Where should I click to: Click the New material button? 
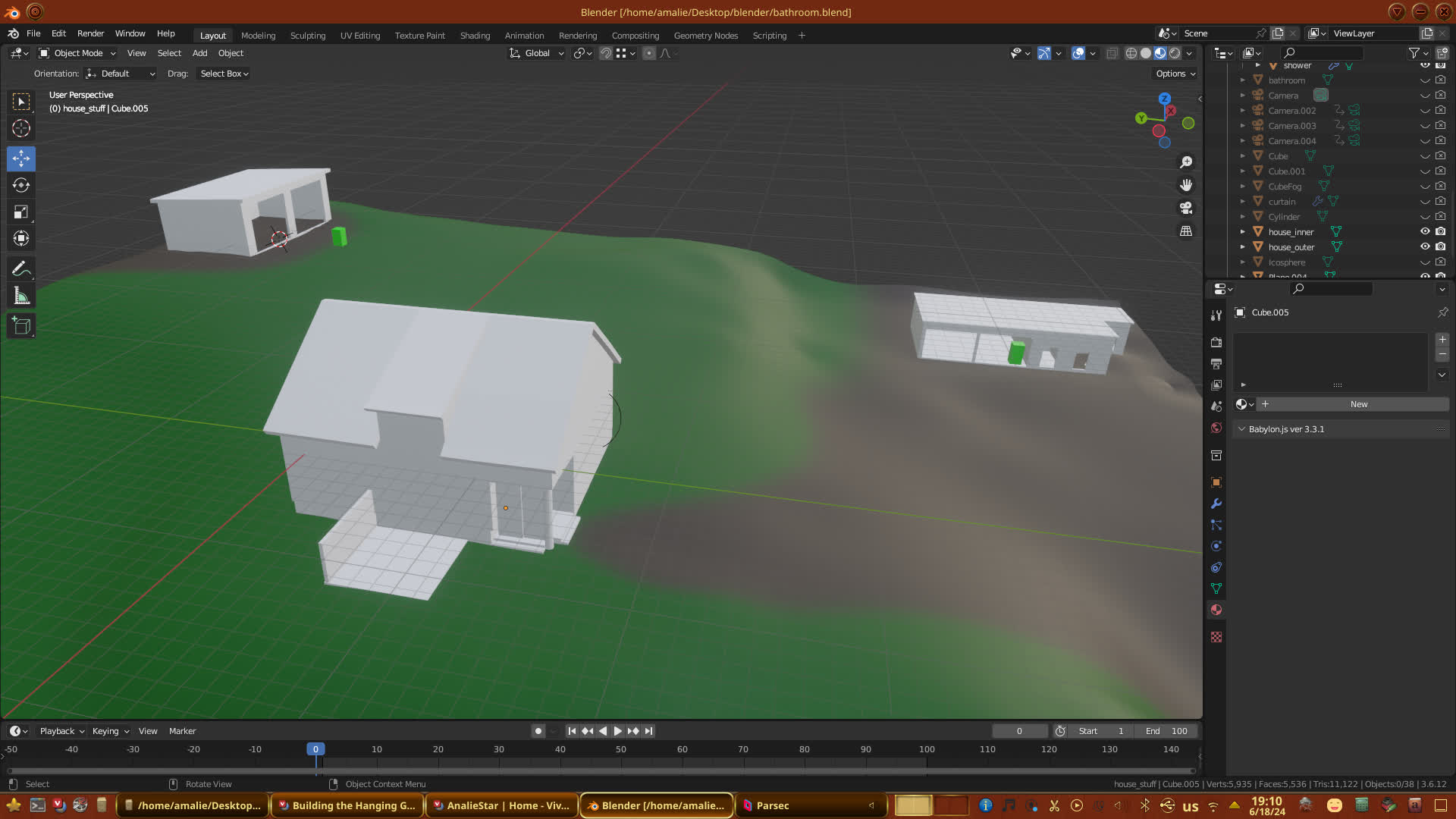coord(1358,404)
